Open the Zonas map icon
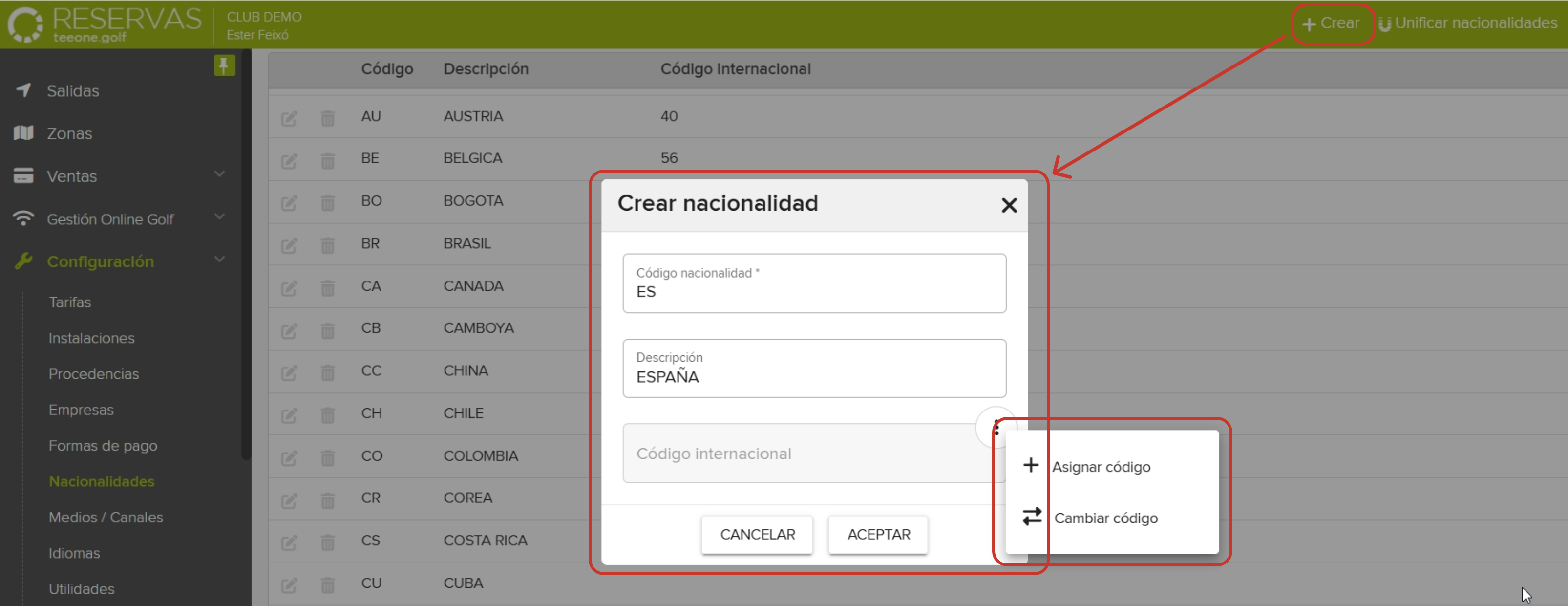Screen dimensions: 1568x606 point(23,133)
